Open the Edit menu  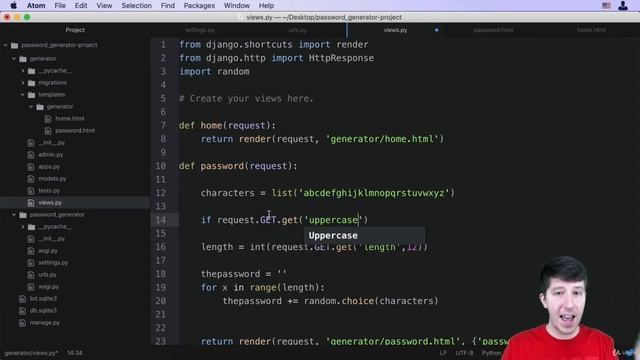point(81,6)
